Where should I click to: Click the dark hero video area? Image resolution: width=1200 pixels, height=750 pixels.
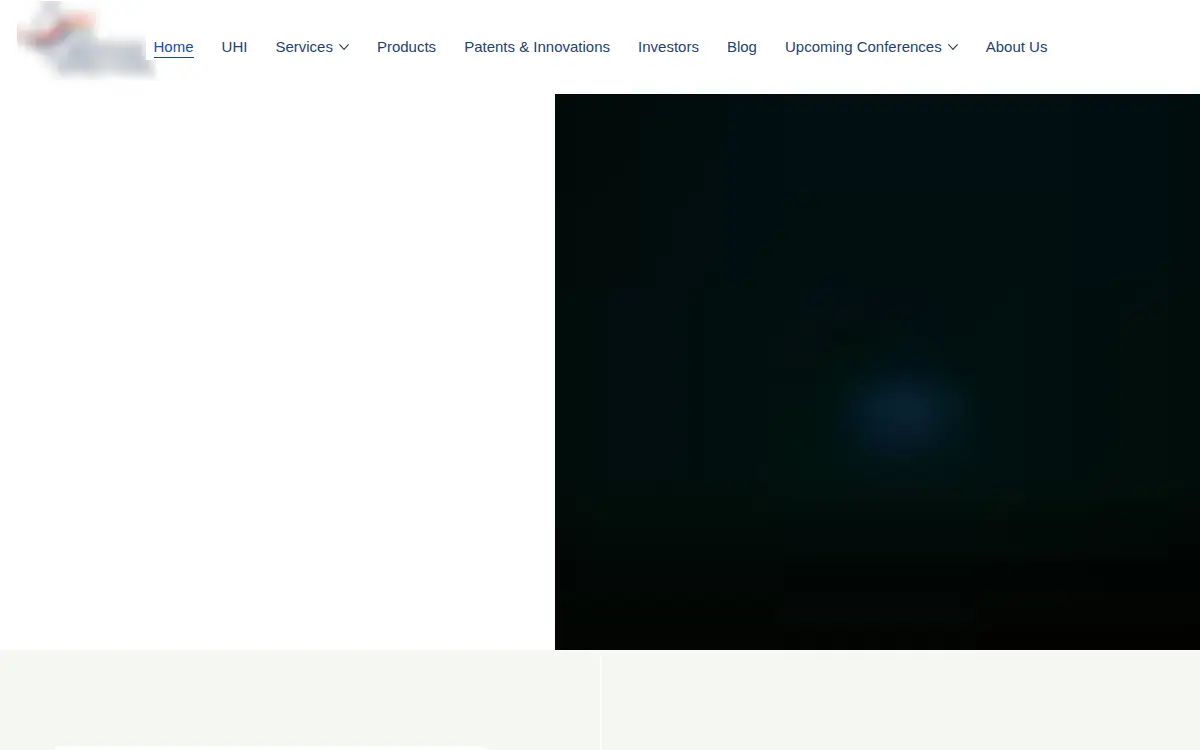click(877, 372)
